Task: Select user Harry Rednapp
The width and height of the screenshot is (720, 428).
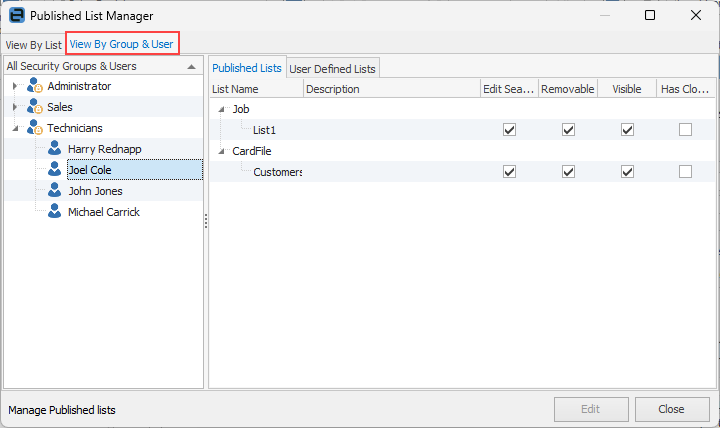Action: click(x=104, y=149)
